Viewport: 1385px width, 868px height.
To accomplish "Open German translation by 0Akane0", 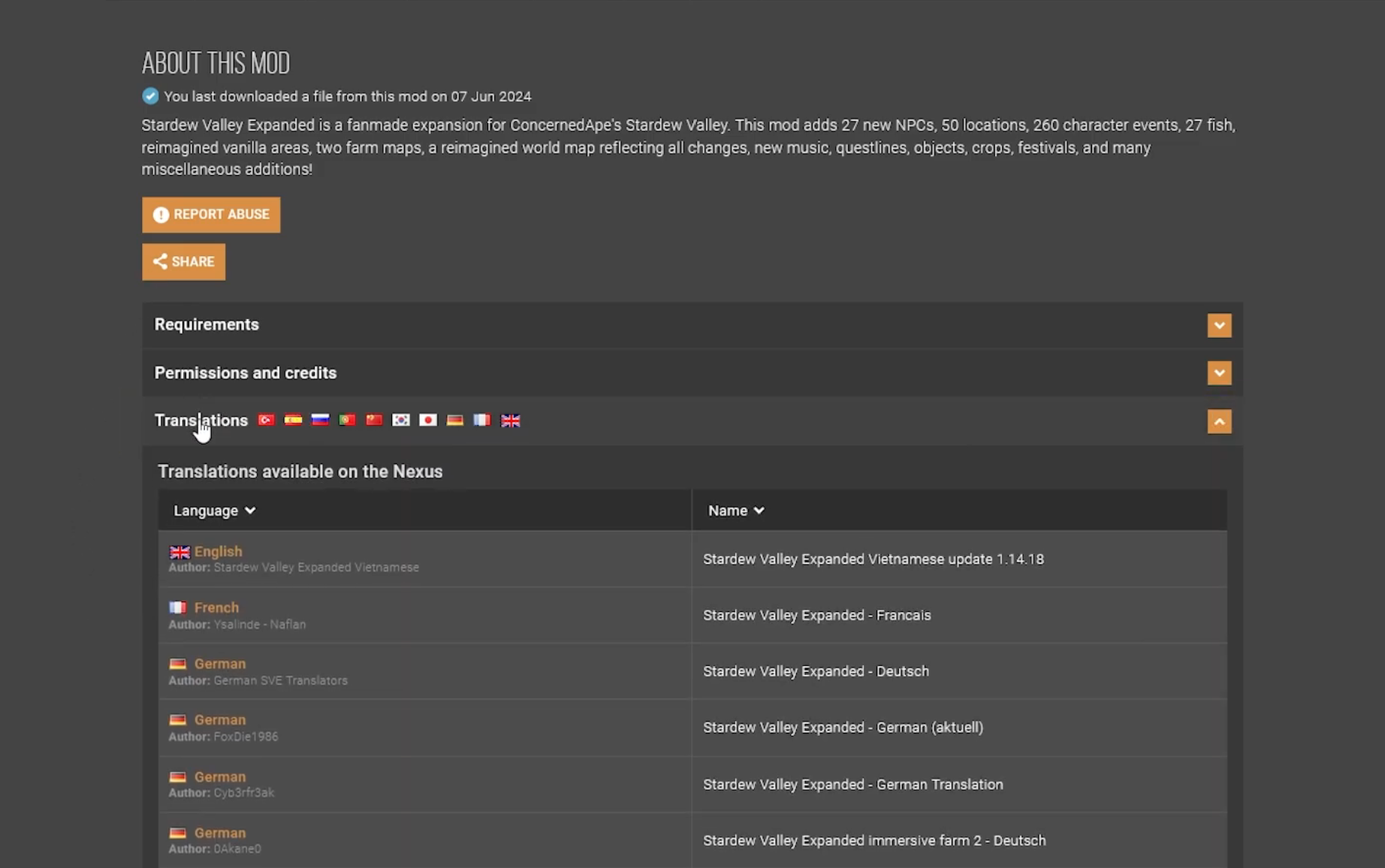I will [x=220, y=833].
